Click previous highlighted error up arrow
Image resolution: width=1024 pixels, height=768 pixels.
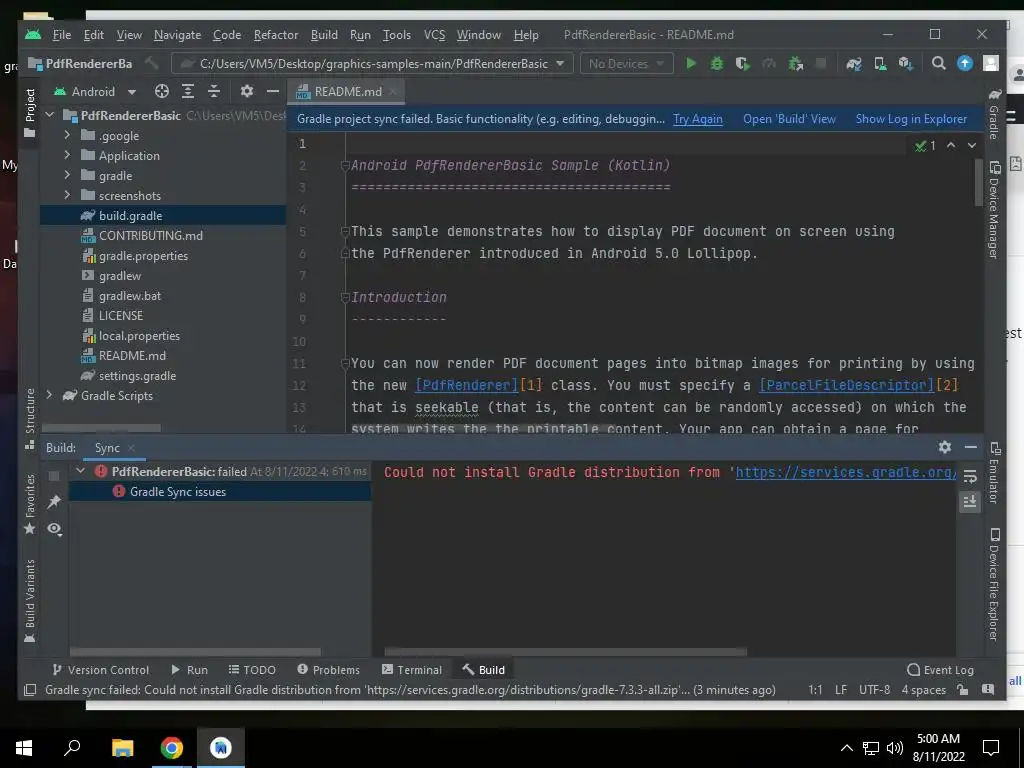(951, 146)
